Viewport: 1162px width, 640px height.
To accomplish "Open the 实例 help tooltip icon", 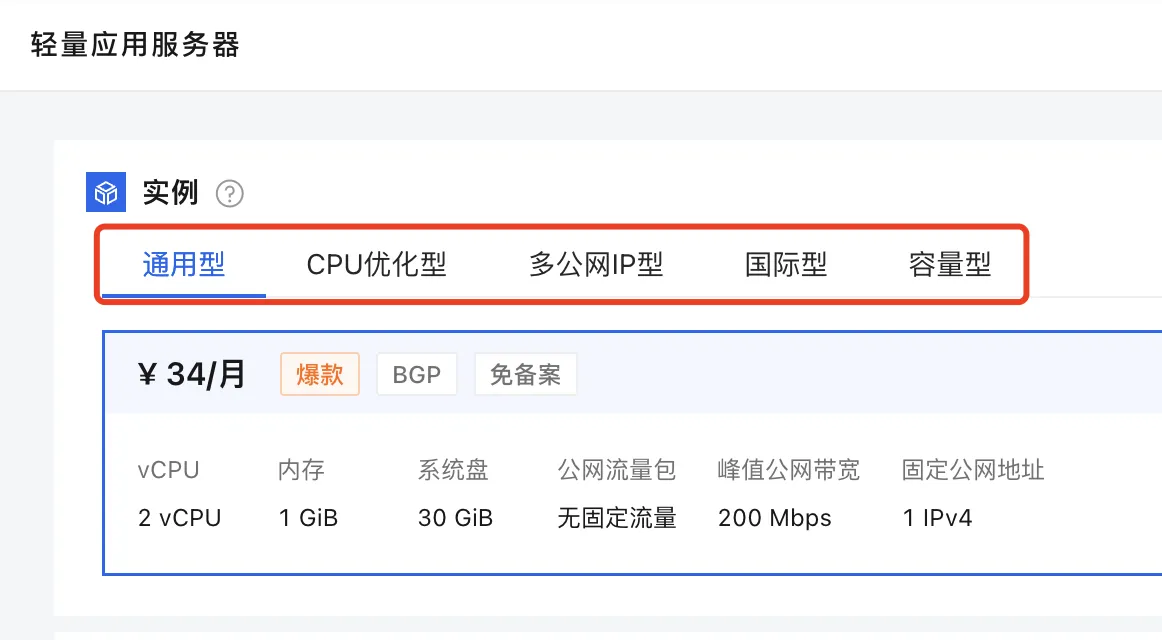I will (x=230, y=192).
